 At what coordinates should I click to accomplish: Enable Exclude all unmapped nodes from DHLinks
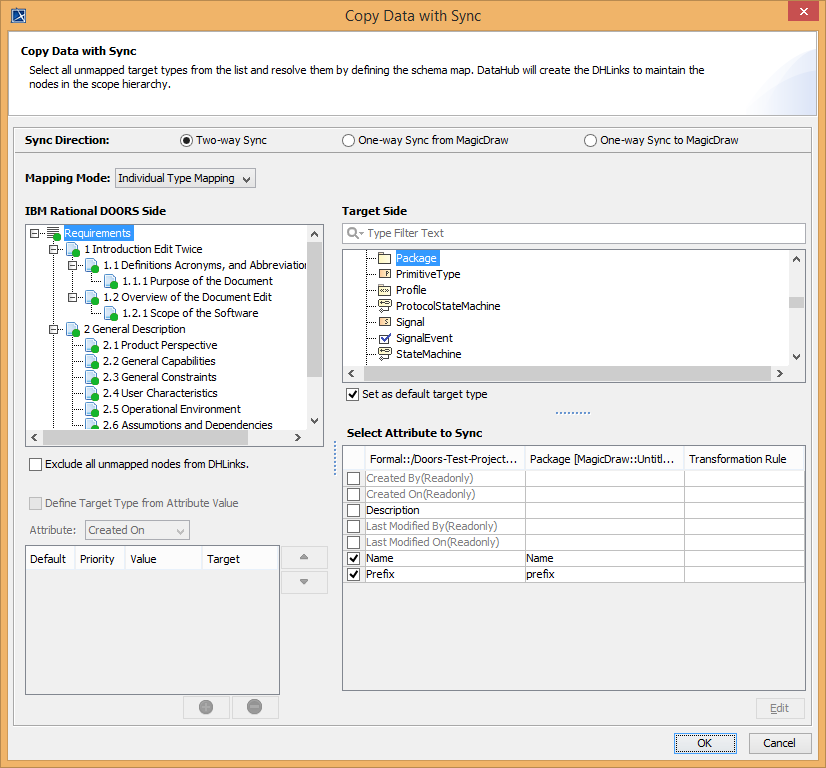click(x=36, y=464)
